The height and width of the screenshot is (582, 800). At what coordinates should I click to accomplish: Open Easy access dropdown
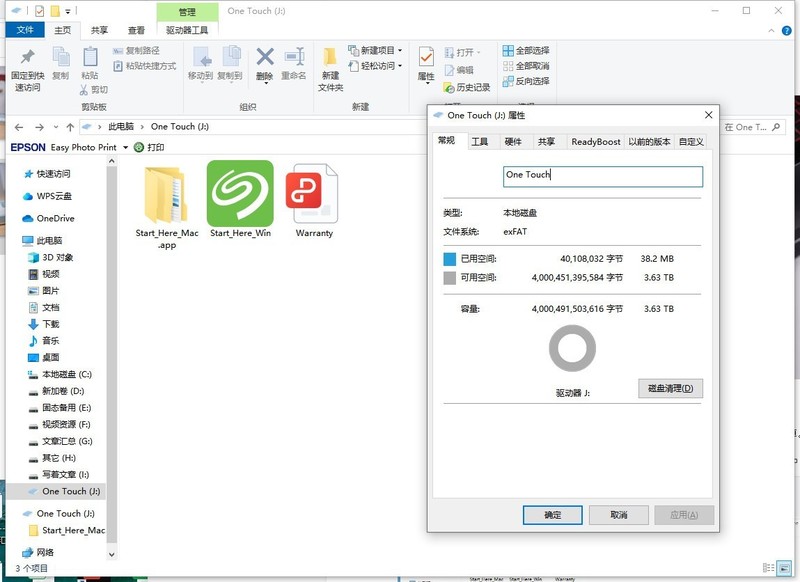376,66
